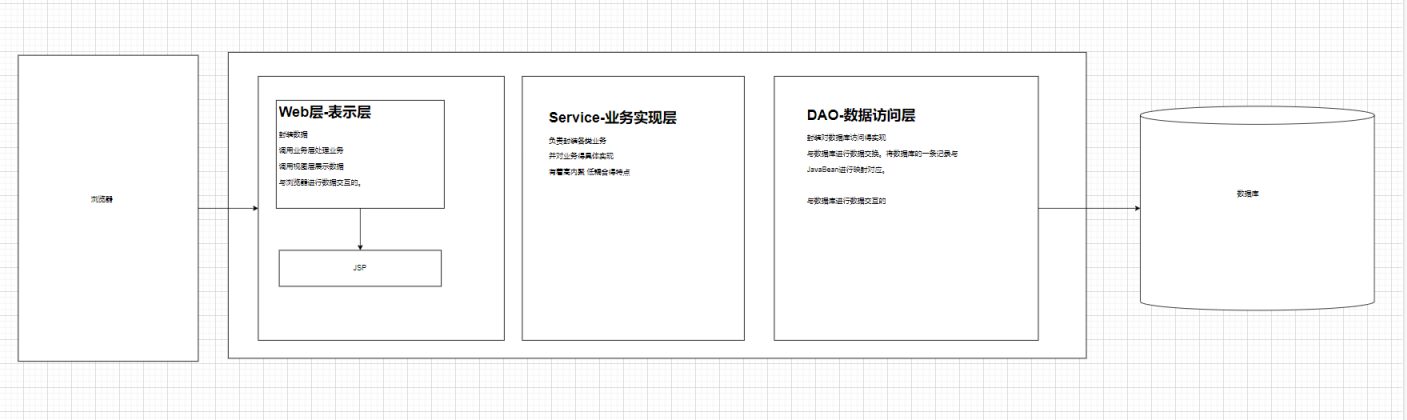The height and width of the screenshot is (420, 1407).
Task: Select the JSP box
Action: [x=359, y=268]
